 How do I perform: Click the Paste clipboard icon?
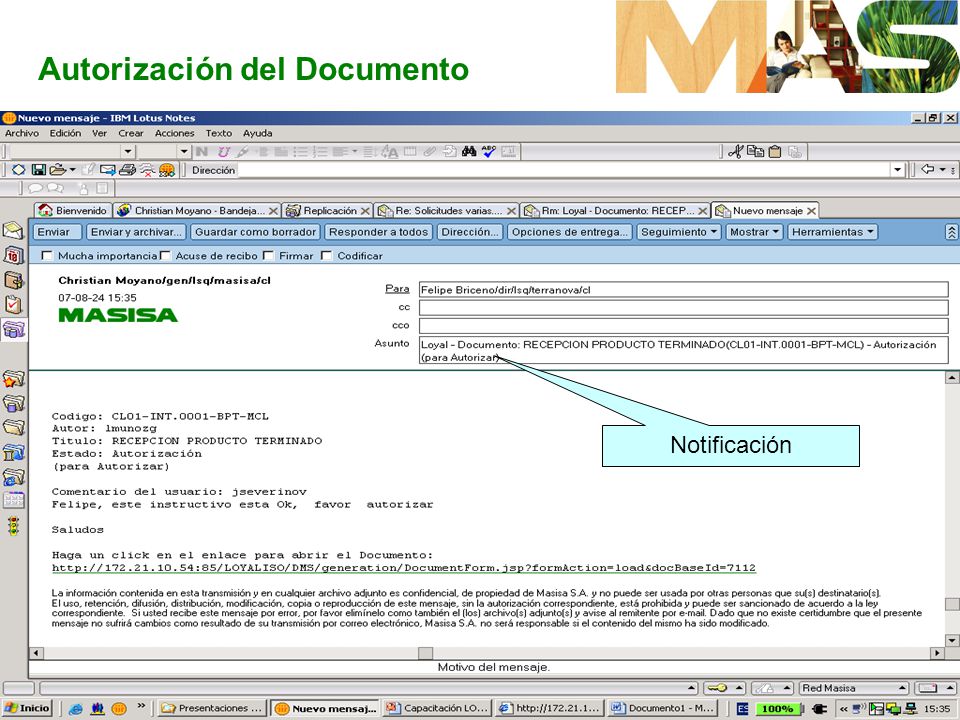(775, 151)
